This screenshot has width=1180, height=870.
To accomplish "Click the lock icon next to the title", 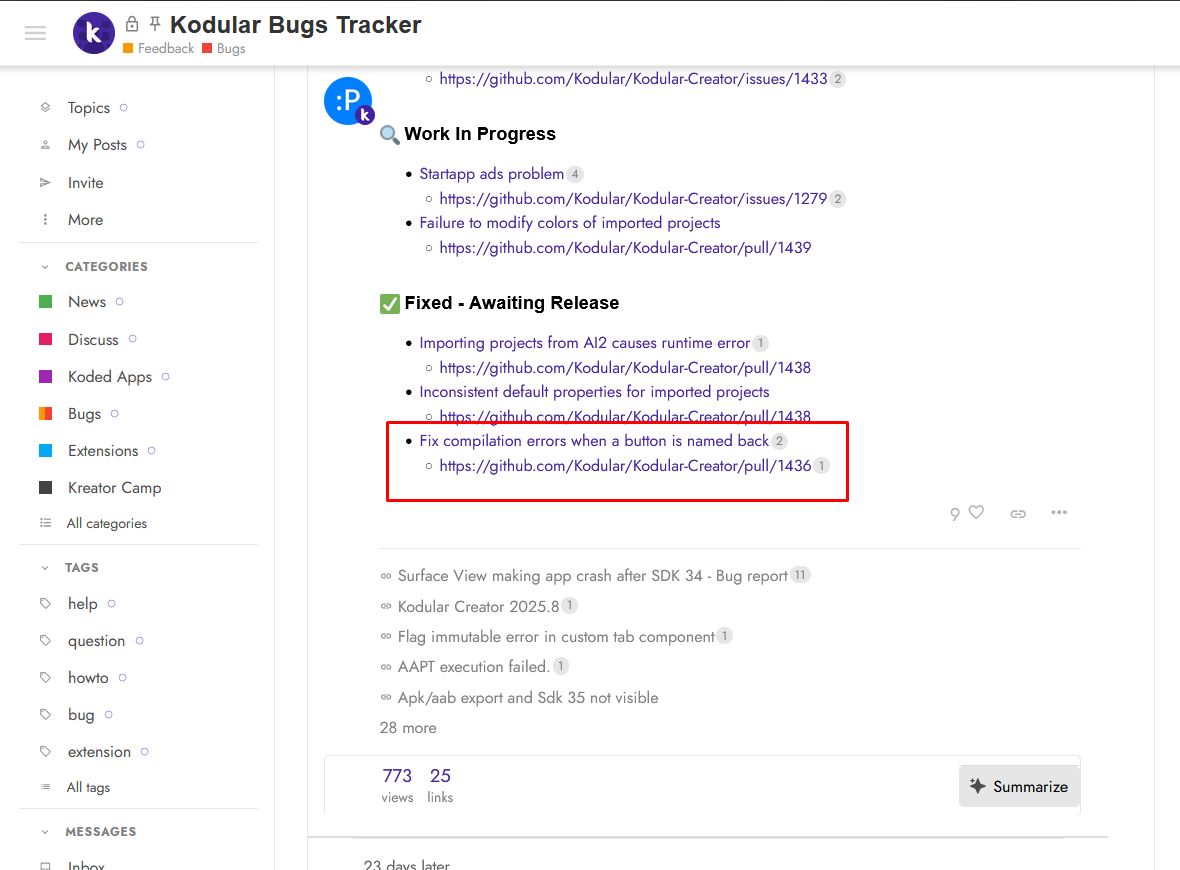I will [x=131, y=23].
